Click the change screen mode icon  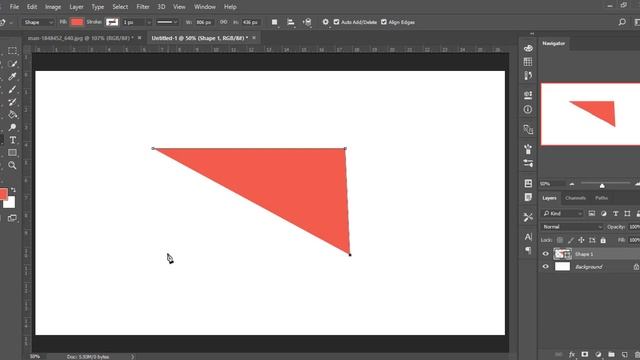(x=12, y=218)
